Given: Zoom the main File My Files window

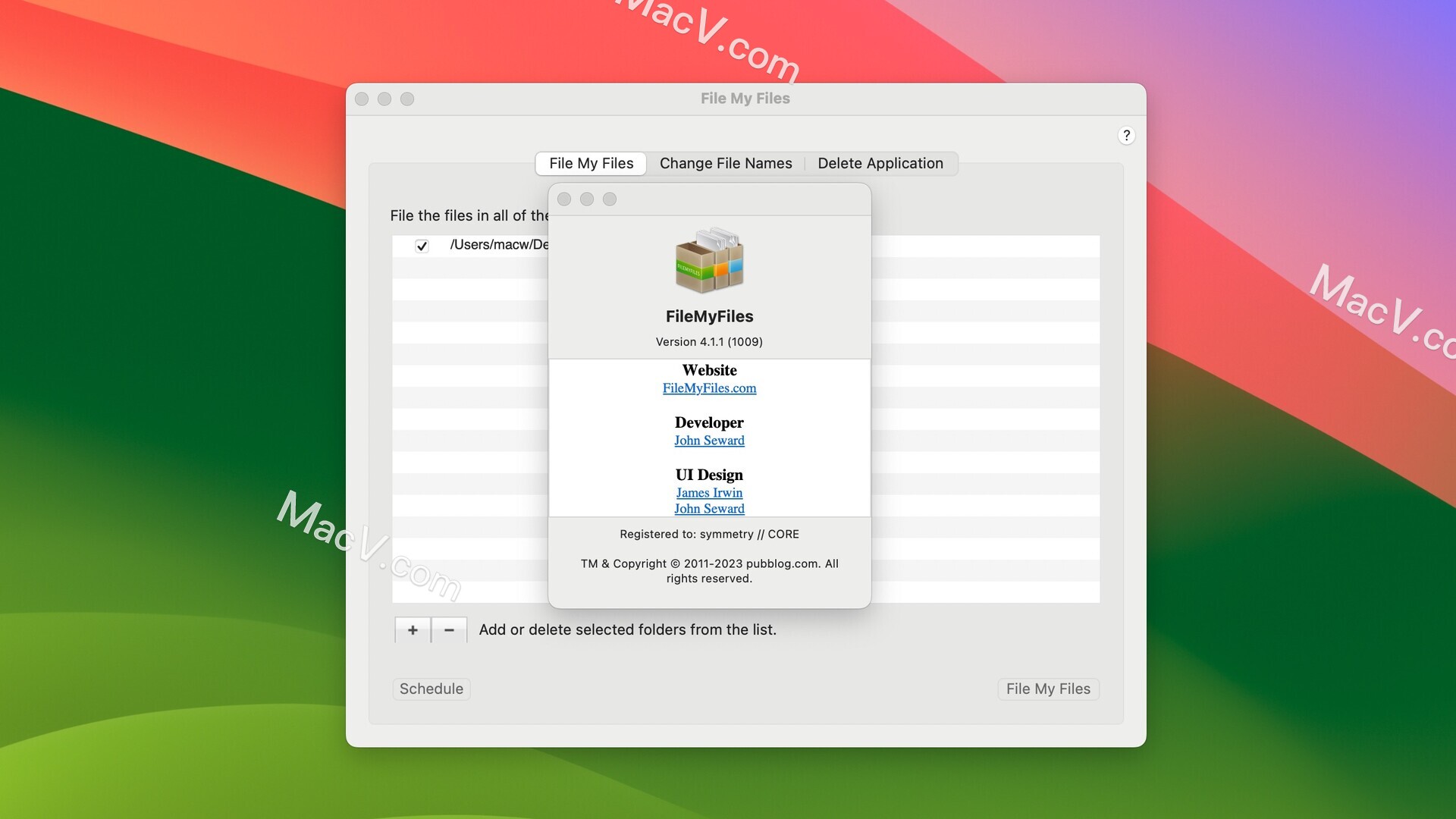Looking at the screenshot, I should tap(407, 99).
